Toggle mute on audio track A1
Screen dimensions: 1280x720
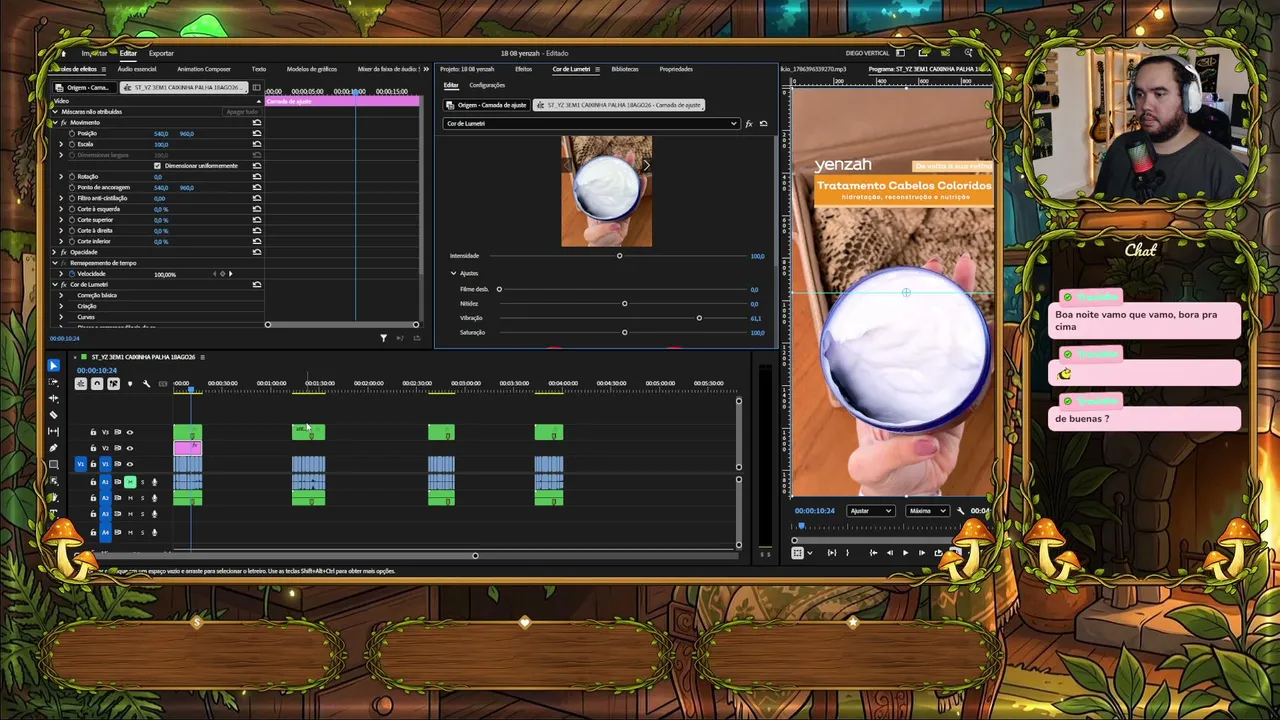(130, 482)
